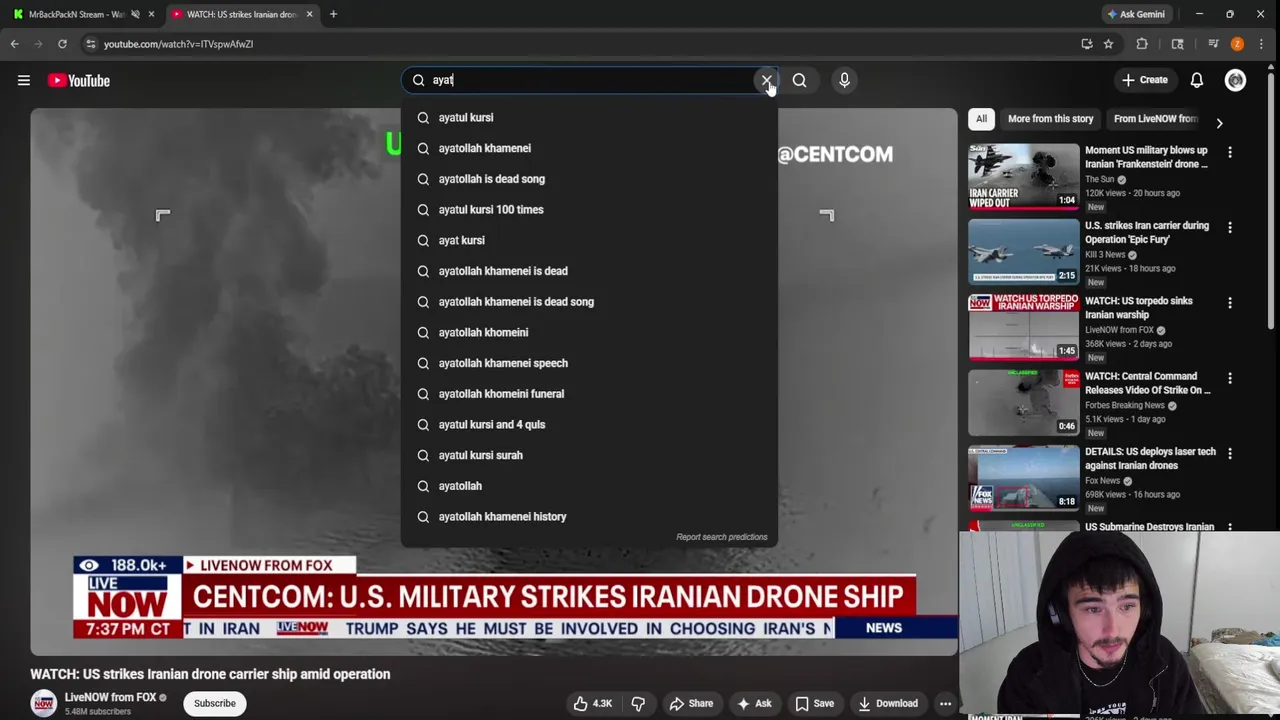1280x720 pixels.
Task: Show more filter chips with arrow
Action: click(1219, 123)
